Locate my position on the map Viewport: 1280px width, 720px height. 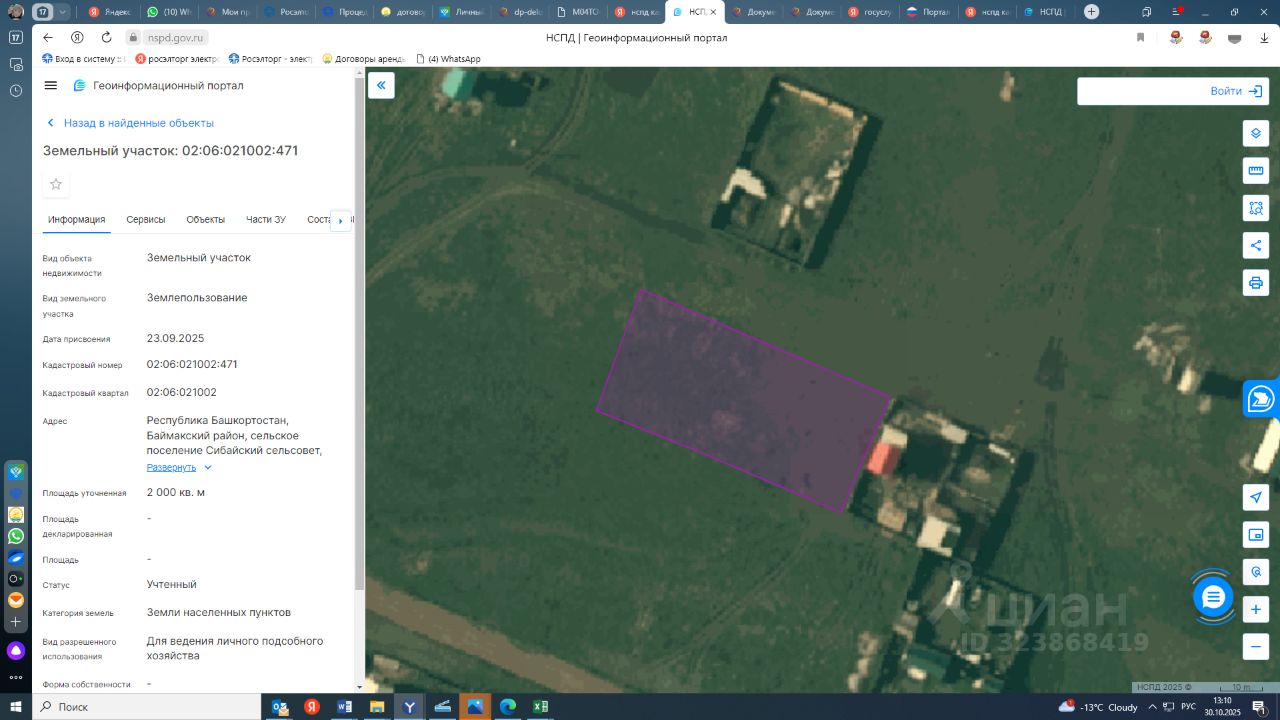click(1256, 497)
